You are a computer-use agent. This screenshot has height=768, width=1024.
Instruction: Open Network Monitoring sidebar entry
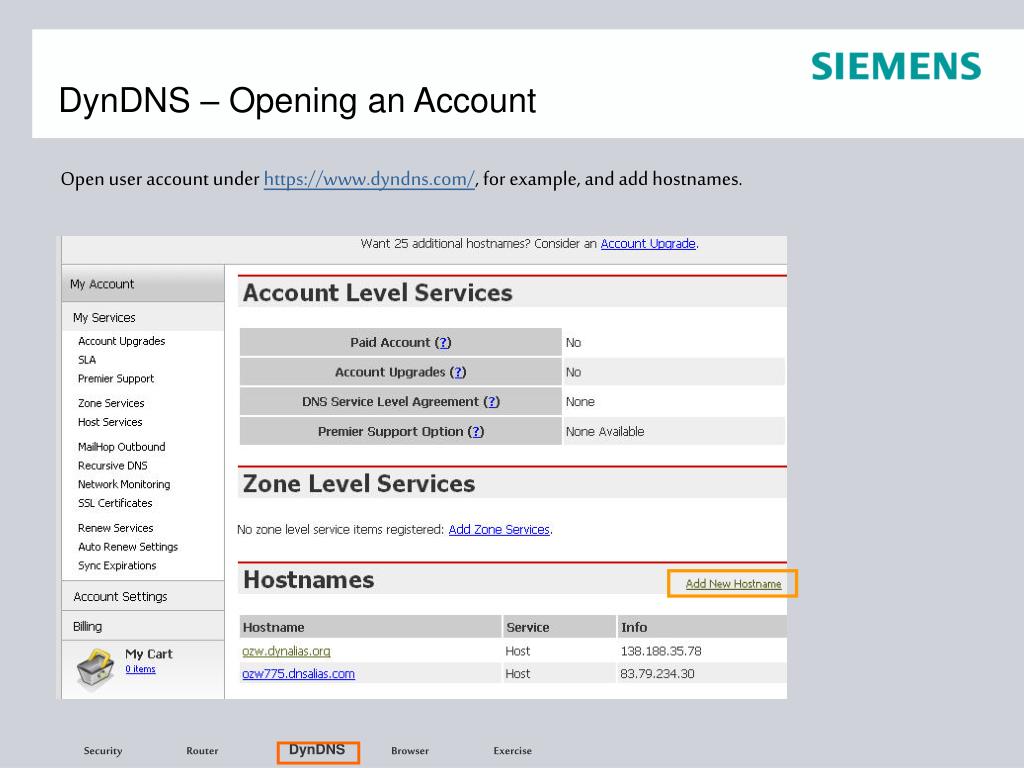tap(124, 485)
